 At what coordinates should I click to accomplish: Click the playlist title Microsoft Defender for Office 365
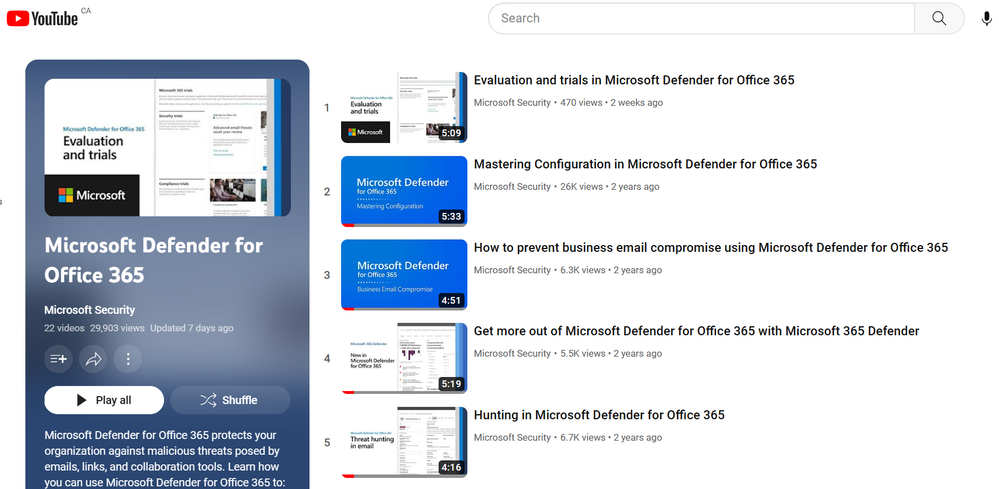[x=154, y=260]
